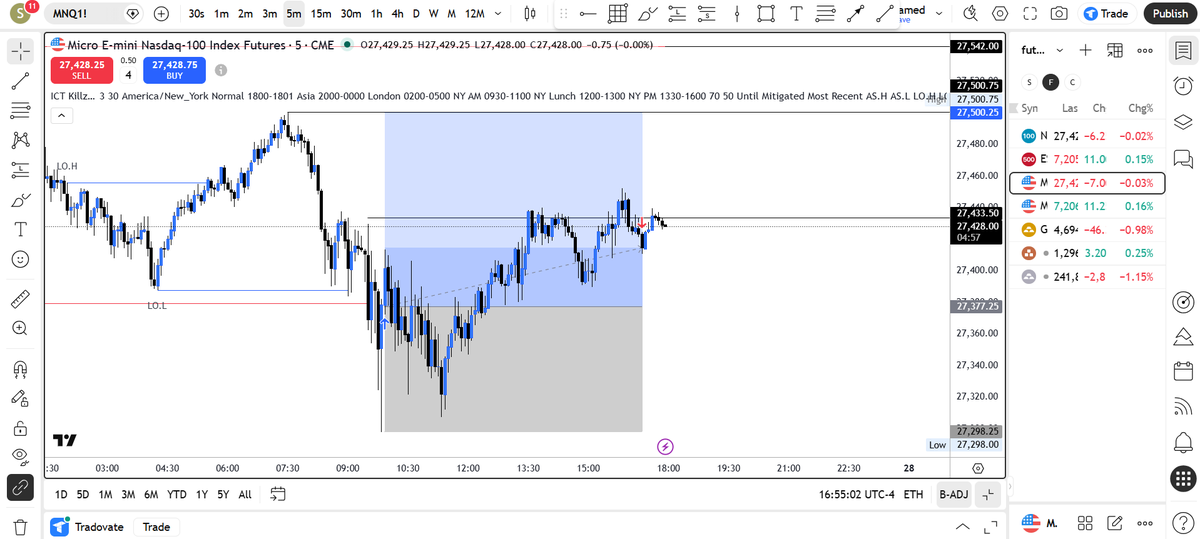This screenshot has width=1200, height=539.
Task: Select the C filter chip in watchlist
Action: (1073, 82)
